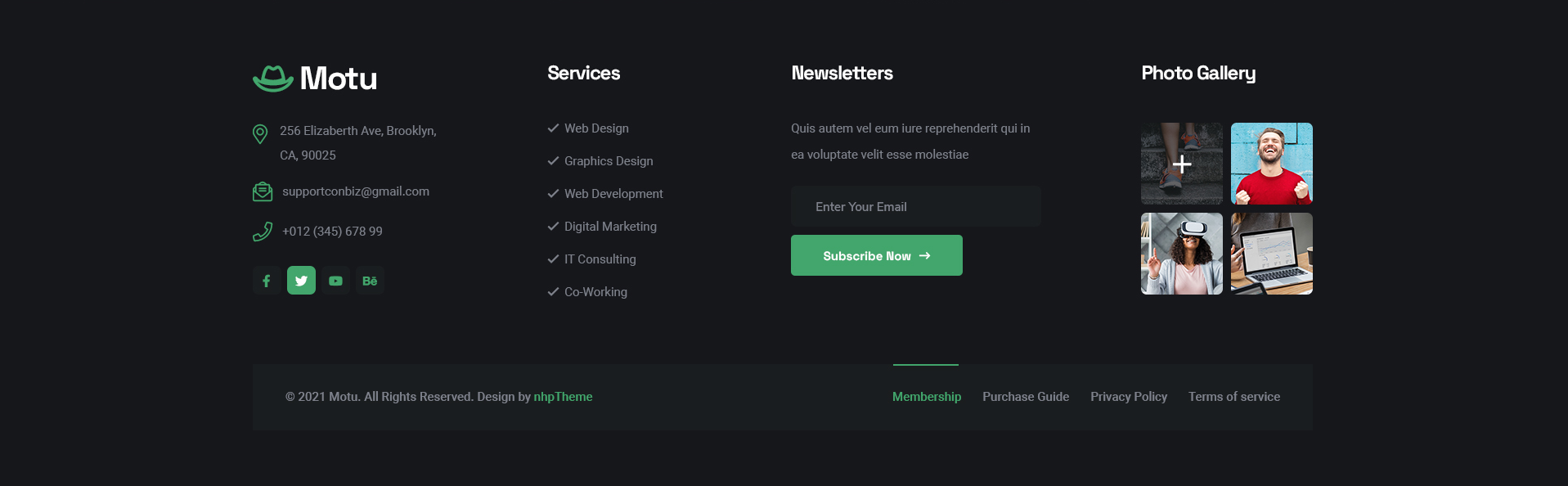Image resolution: width=1568 pixels, height=486 pixels.
Task: Open the Twitter social icon
Action: (301, 281)
